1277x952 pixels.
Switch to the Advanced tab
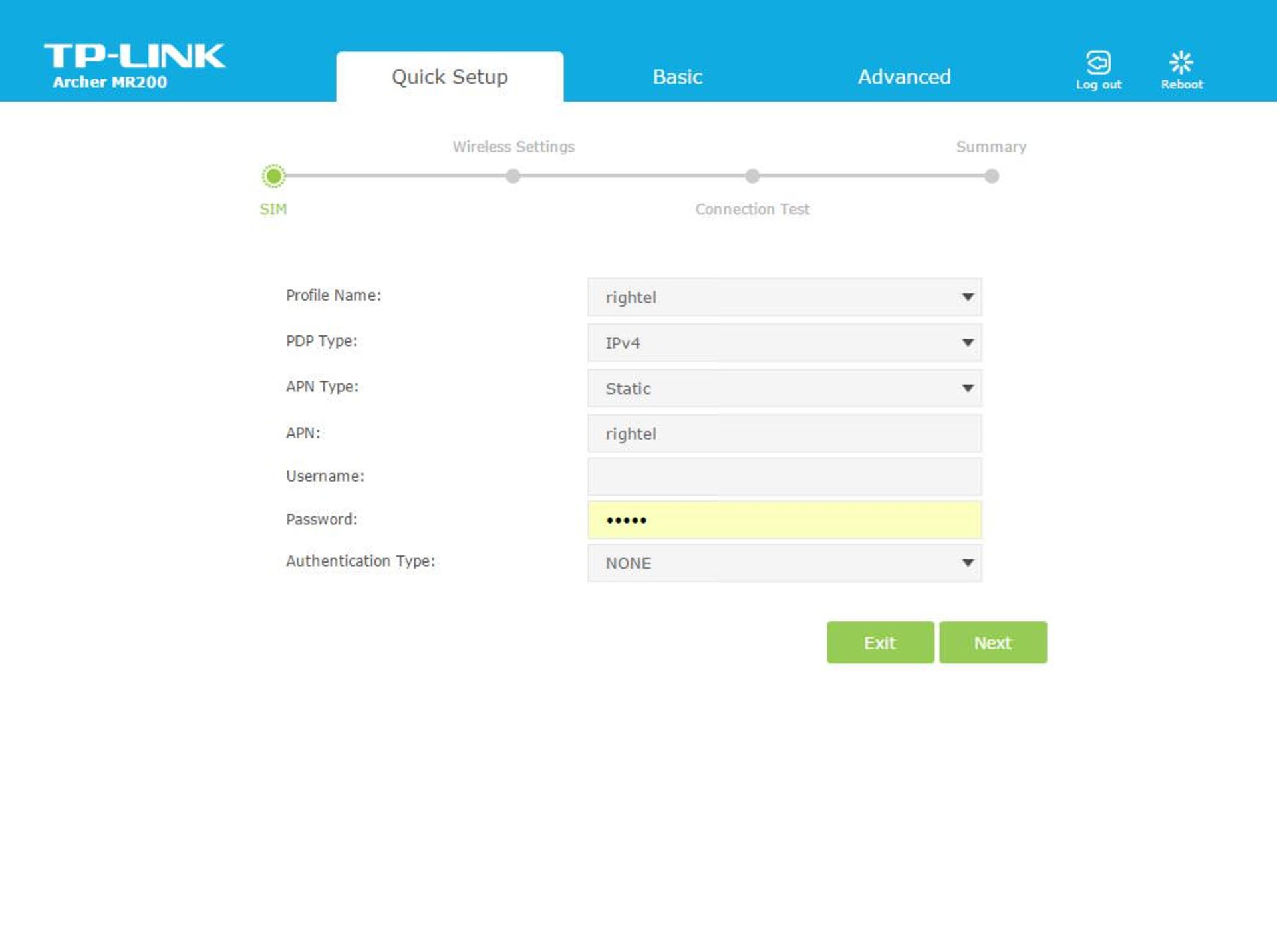(904, 77)
